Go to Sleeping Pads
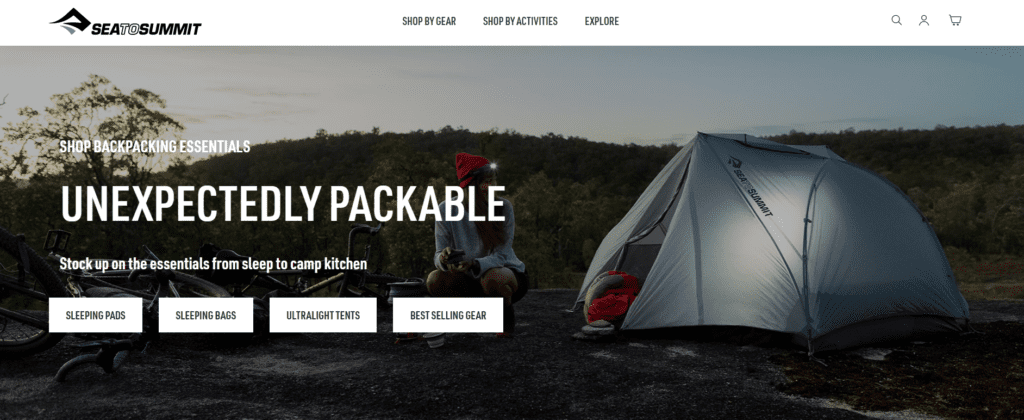Viewport: 1024px width, 420px height. (95, 315)
